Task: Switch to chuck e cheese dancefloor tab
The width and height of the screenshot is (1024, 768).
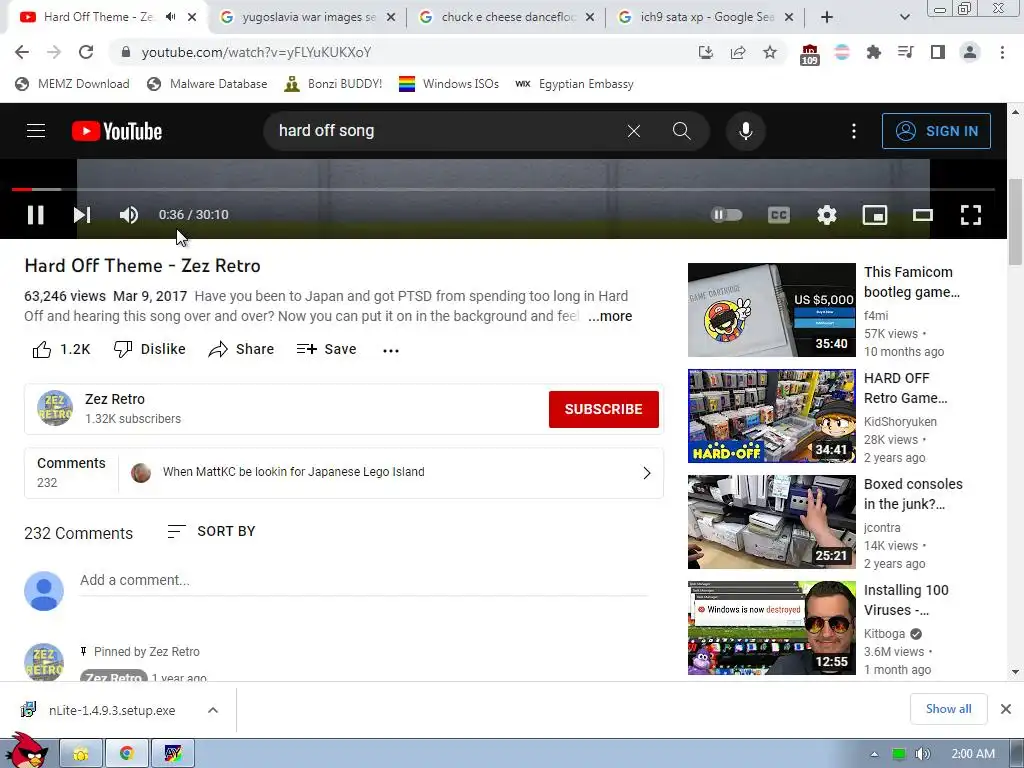Action: [x=507, y=17]
